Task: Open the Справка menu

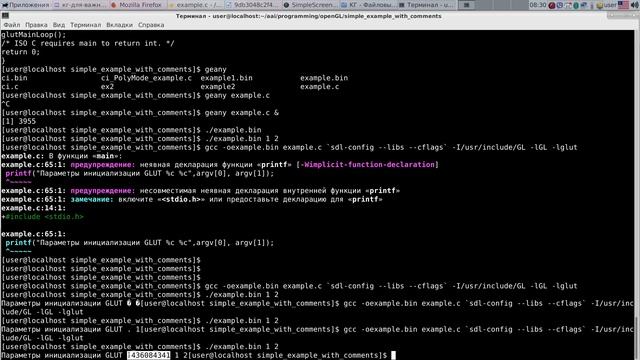Action: pos(151,25)
